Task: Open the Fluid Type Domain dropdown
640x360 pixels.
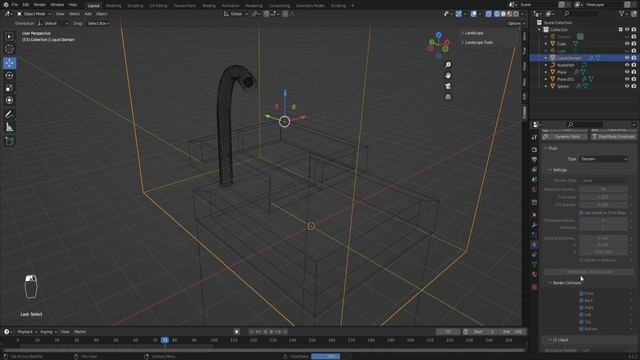Action: tap(603, 159)
